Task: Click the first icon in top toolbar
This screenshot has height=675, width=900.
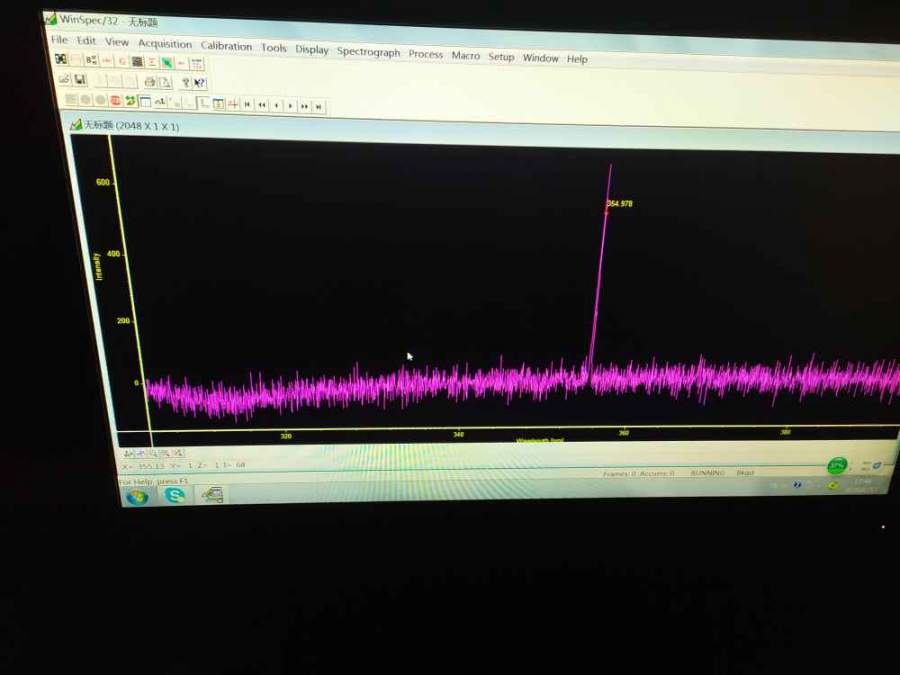Action: click(61, 60)
